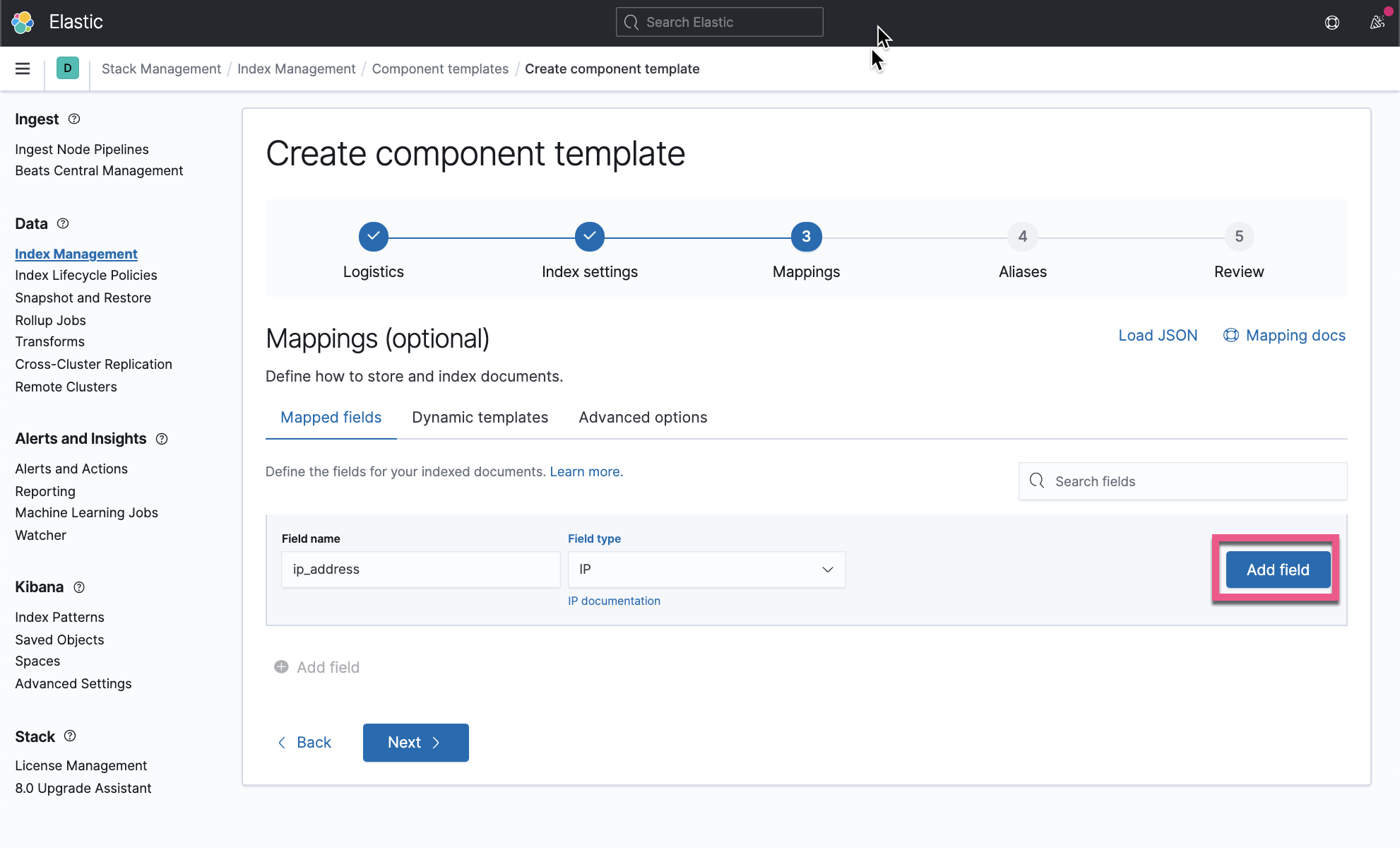The height and width of the screenshot is (848, 1400).
Task: Open the IP documentation link
Action: 614,601
